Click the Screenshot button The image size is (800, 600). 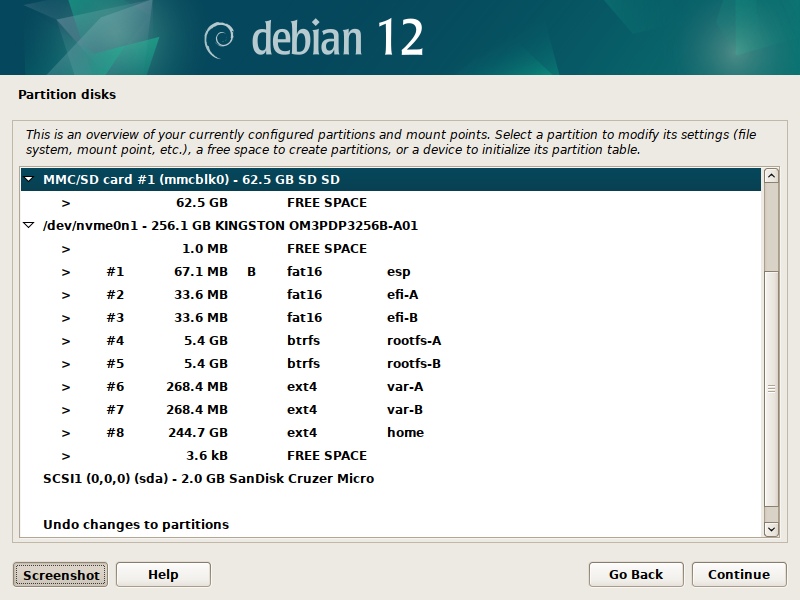click(x=61, y=575)
